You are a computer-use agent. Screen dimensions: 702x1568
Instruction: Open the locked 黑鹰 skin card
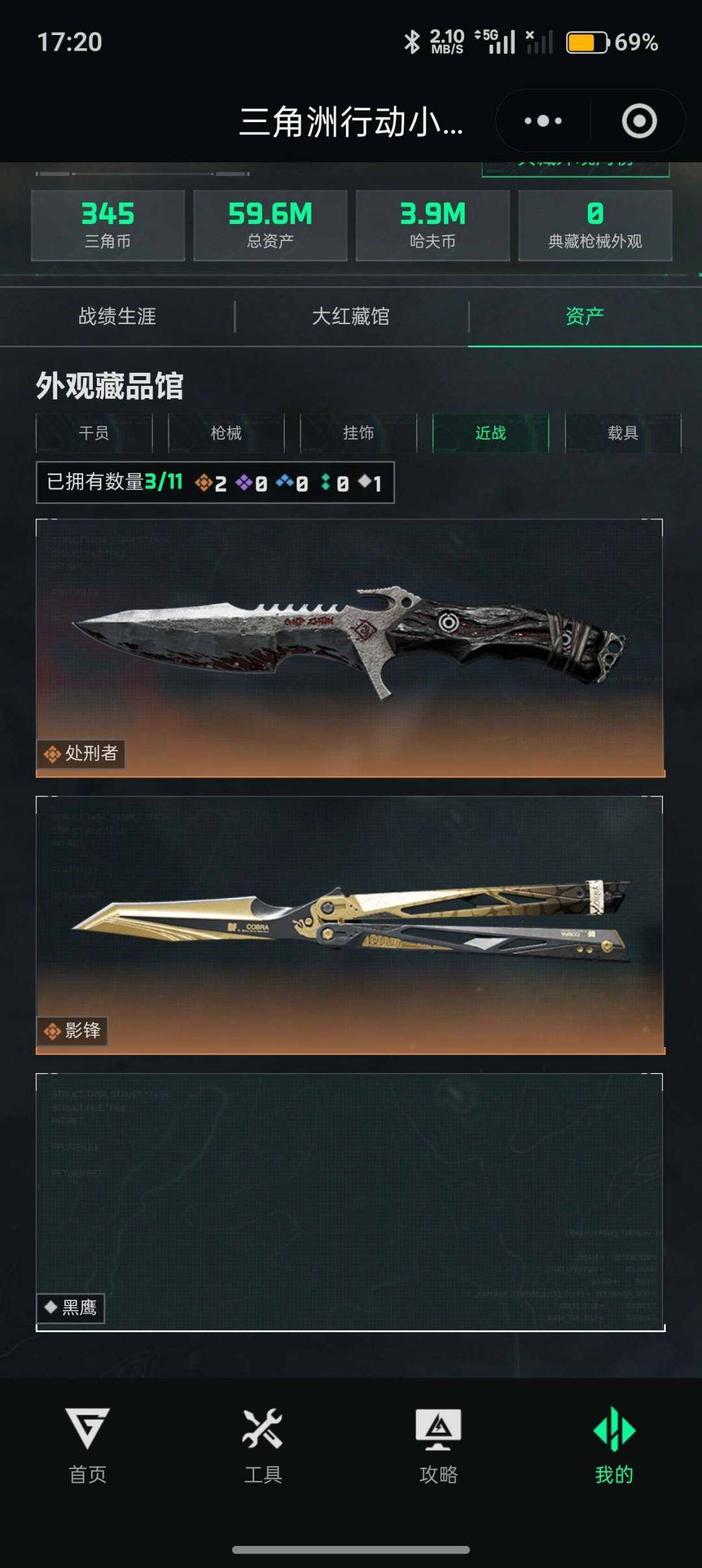tap(350, 1202)
